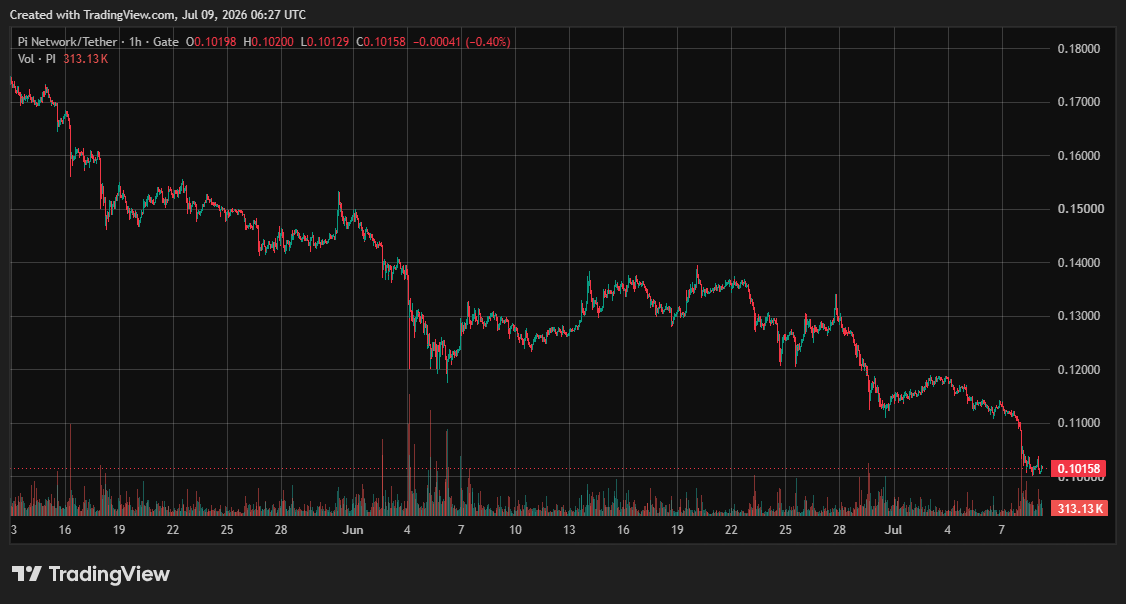1126x604 pixels.
Task: Click the Gate exchange label
Action: [x=166, y=42]
